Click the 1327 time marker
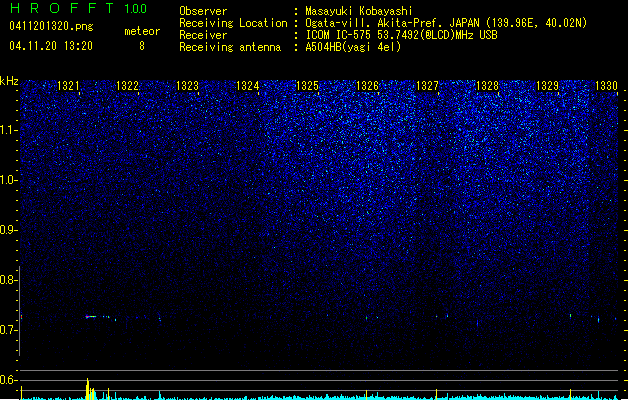The height and width of the screenshot is (400, 629). [427, 86]
